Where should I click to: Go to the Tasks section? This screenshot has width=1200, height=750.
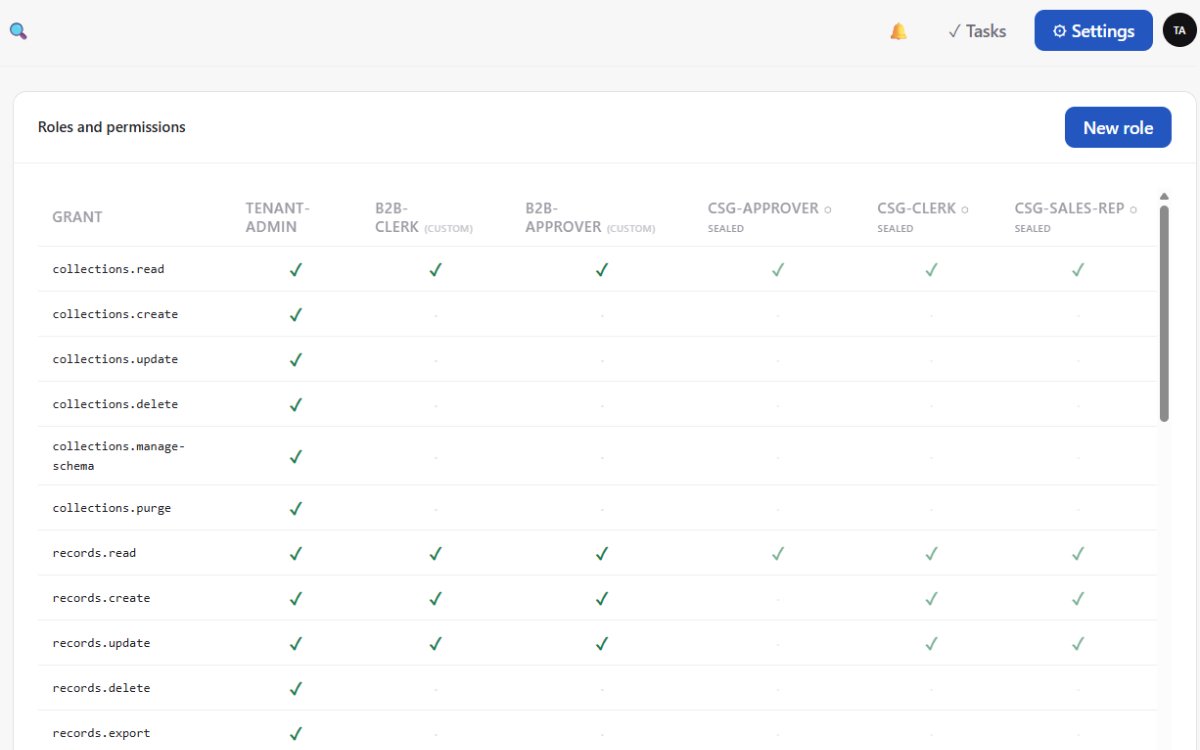(977, 31)
